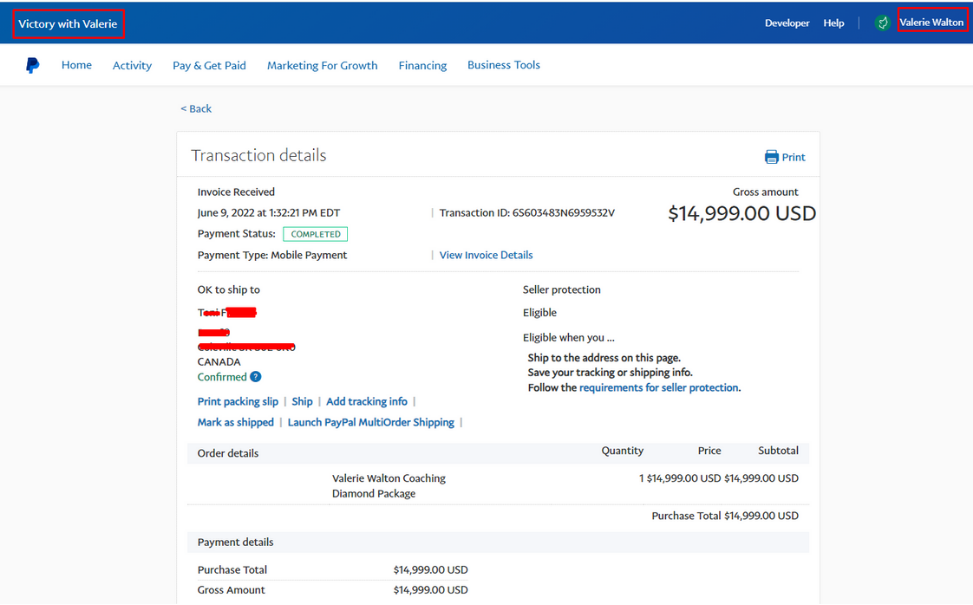Click the Price column header

click(x=709, y=450)
